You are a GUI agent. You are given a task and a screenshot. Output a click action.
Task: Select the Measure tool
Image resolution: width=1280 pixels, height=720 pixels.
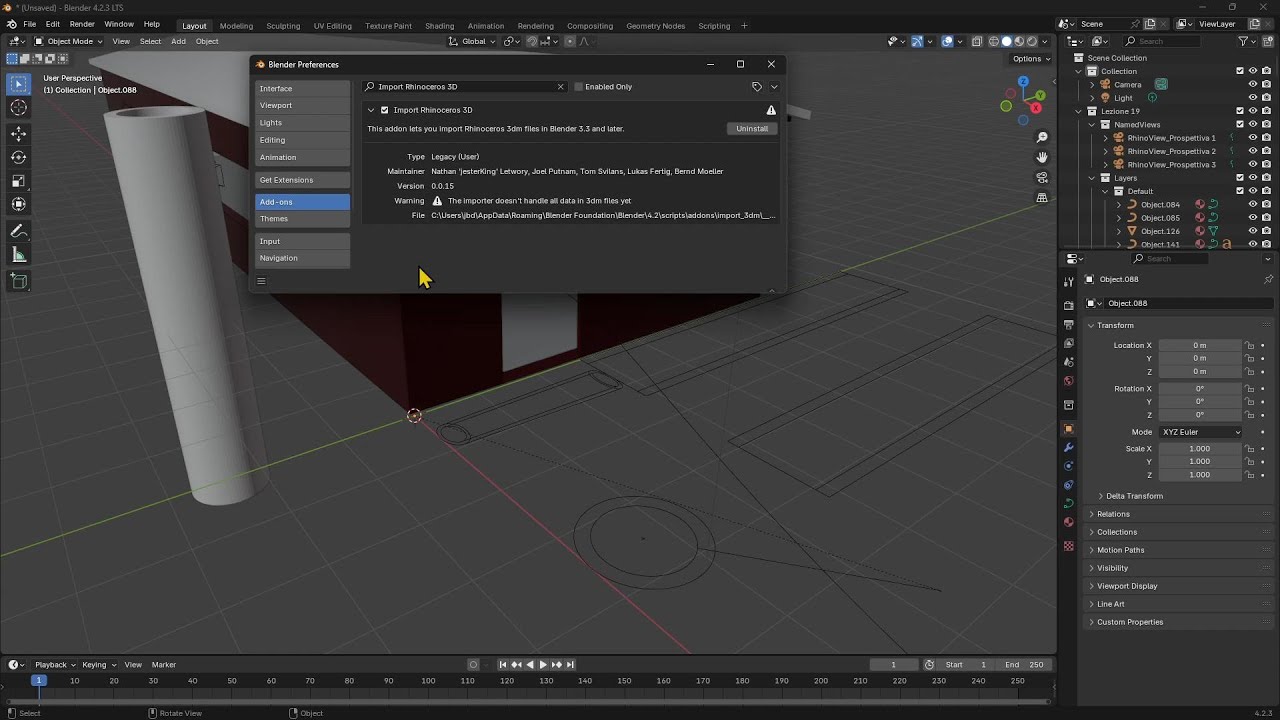click(x=18, y=255)
